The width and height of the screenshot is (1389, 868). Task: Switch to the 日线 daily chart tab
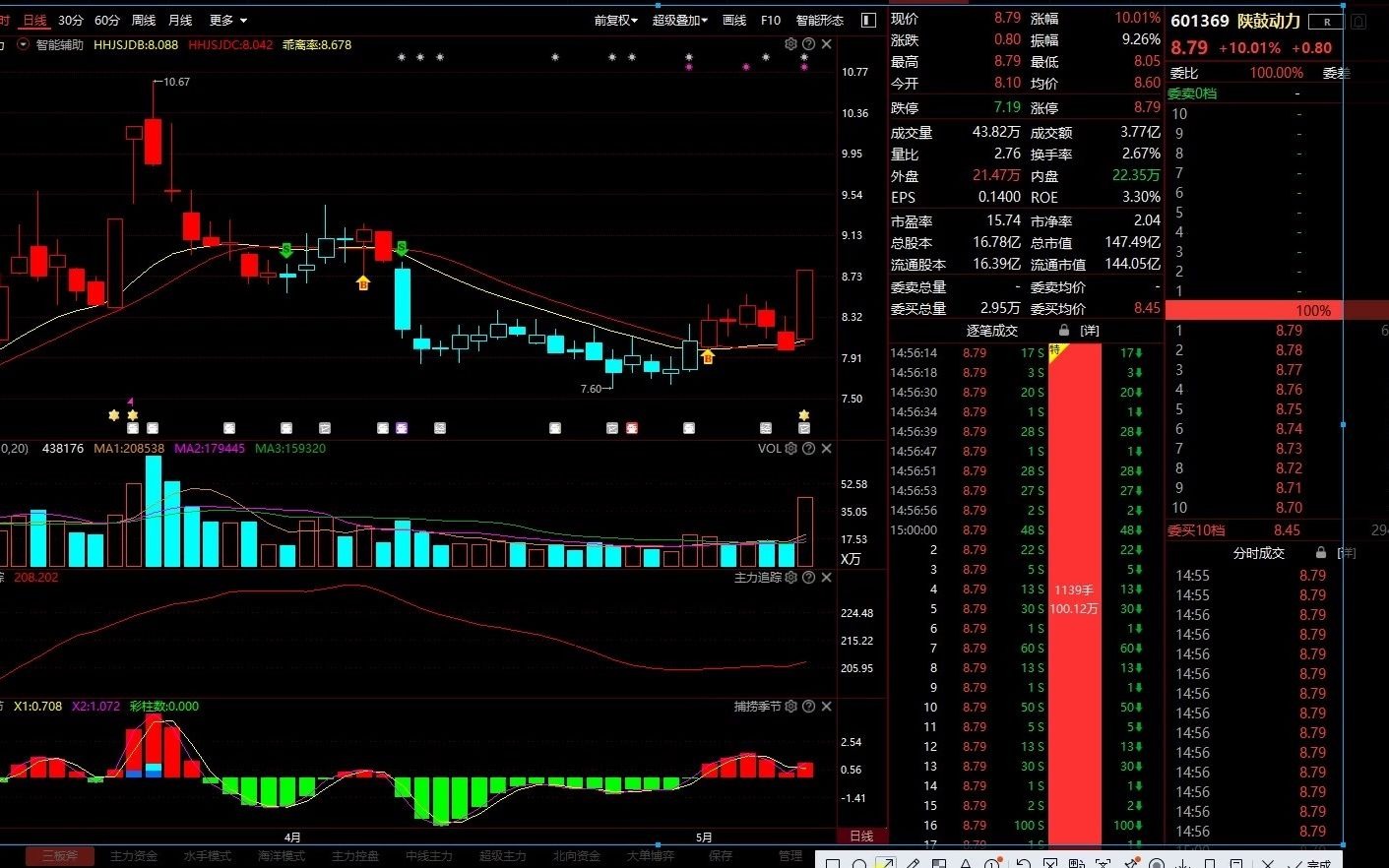[34, 20]
